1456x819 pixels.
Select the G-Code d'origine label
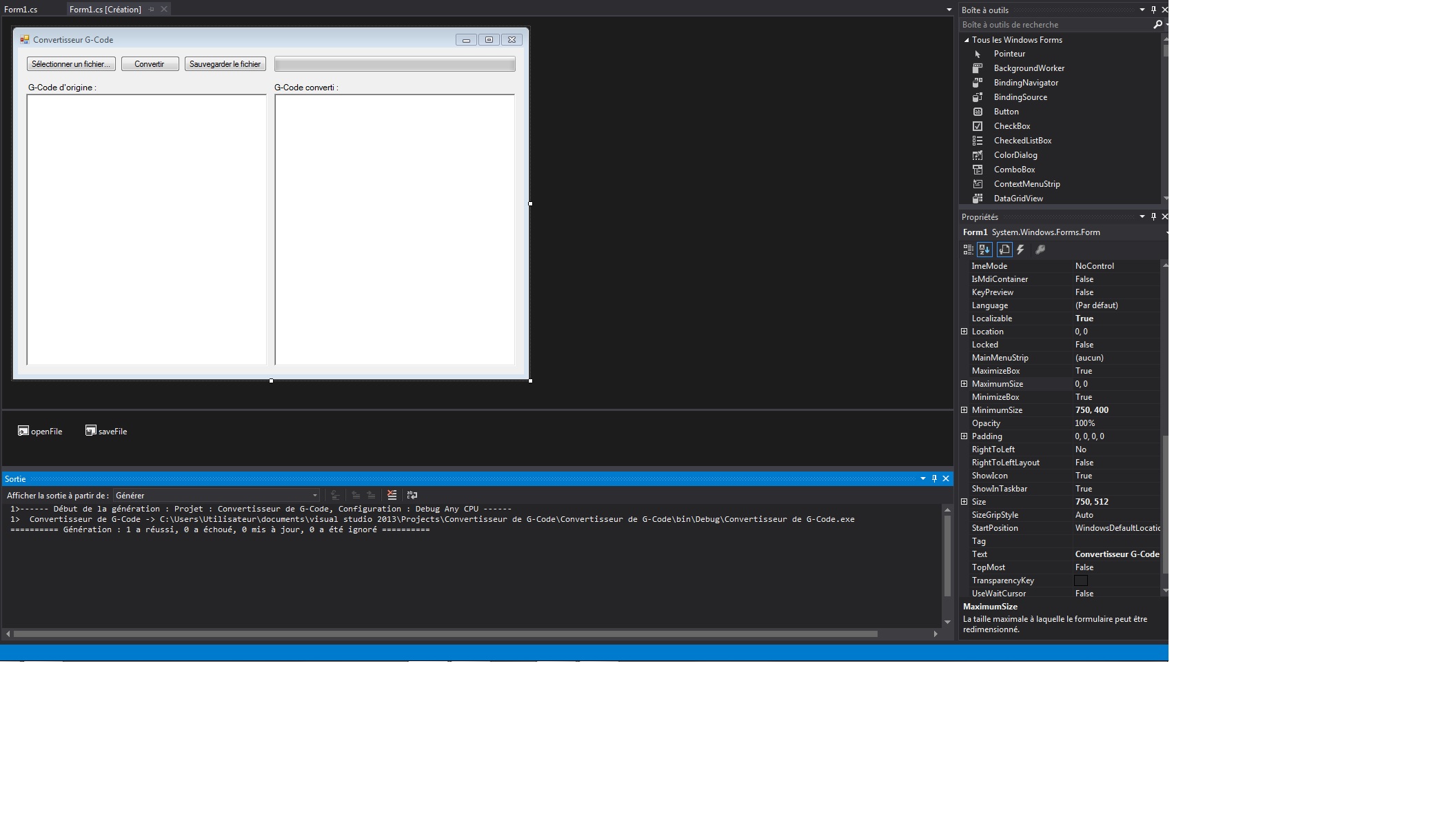pos(62,88)
